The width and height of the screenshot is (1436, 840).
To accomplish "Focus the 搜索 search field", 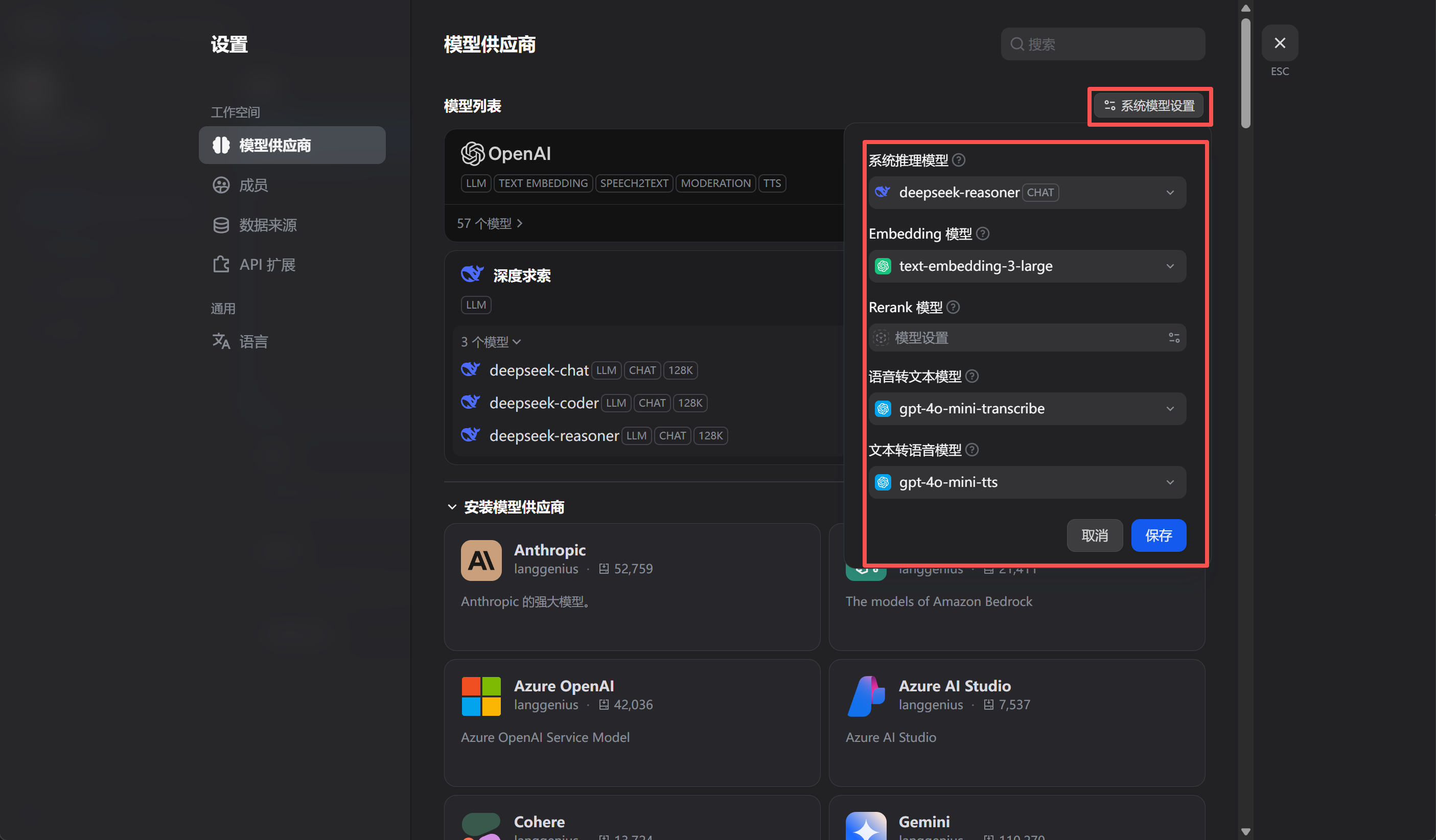I will [x=1103, y=44].
